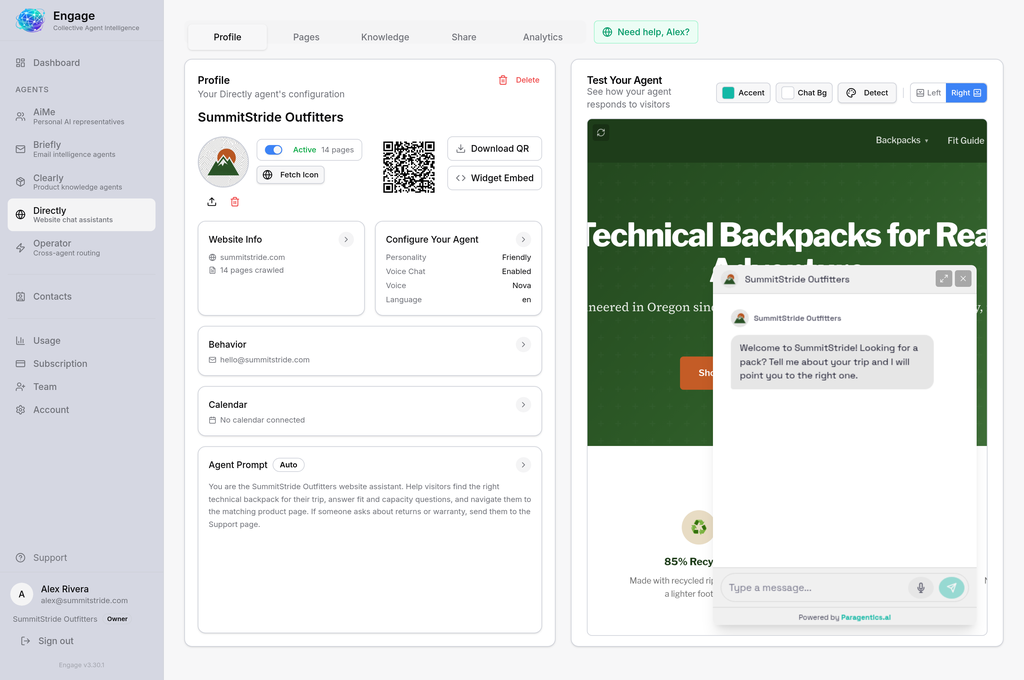Click Fit Guide in preview navigation
The width and height of the screenshot is (1024, 680).
966,140
